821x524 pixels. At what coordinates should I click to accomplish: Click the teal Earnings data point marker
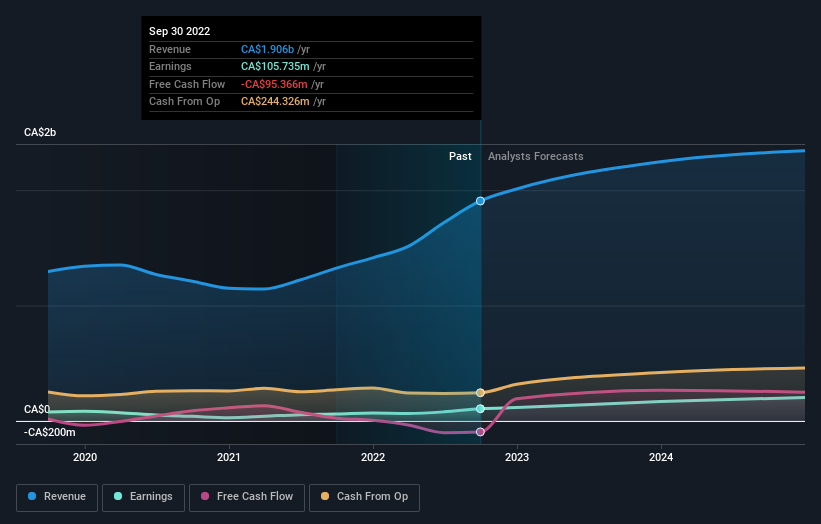(x=480, y=409)
